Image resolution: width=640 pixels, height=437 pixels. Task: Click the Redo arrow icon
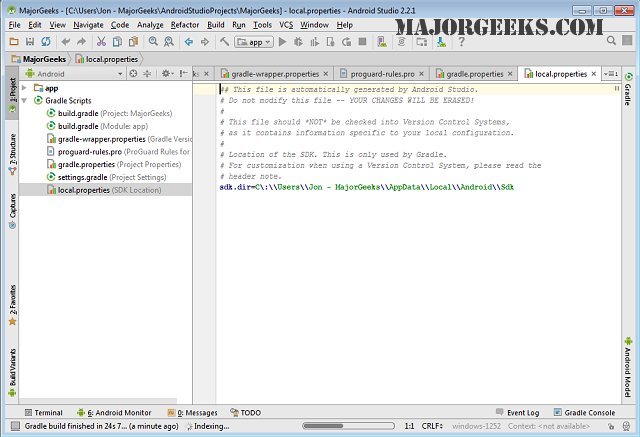click(81, 42)
